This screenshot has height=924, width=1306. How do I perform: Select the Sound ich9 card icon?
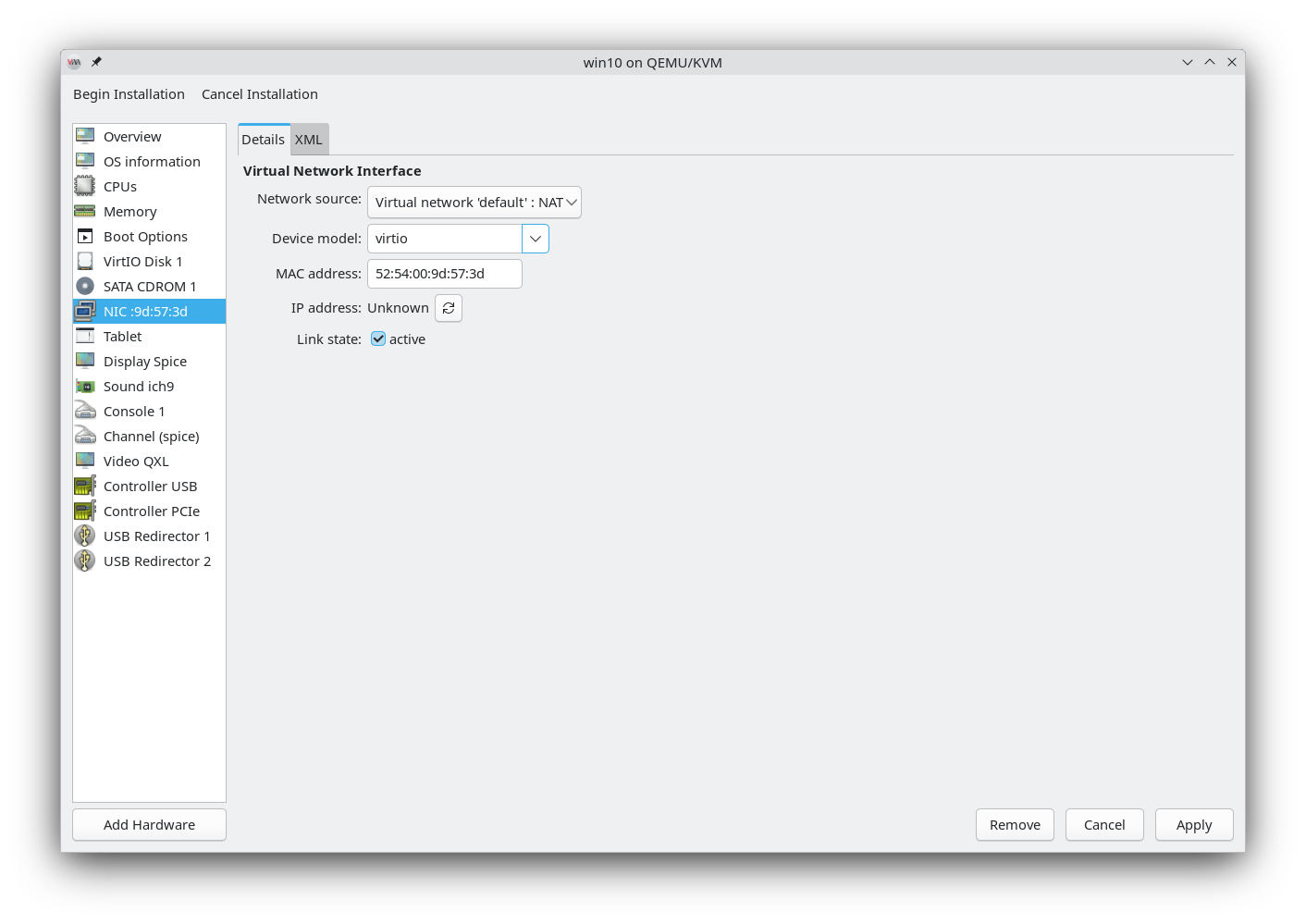(x=85, y=387)
